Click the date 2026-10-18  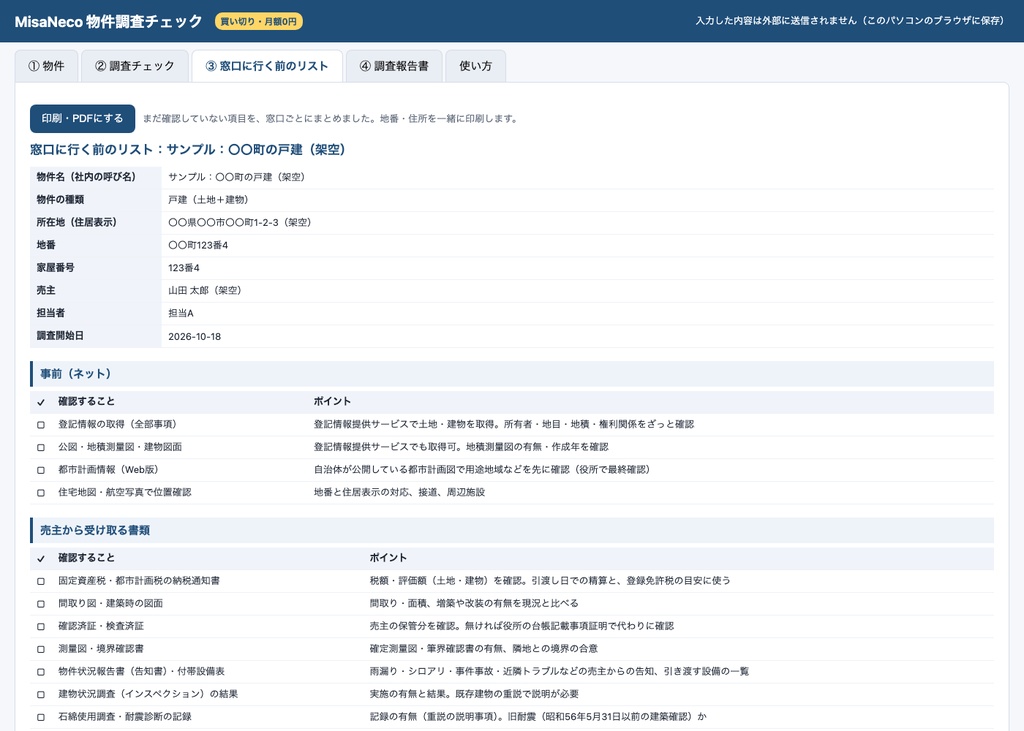pyautogui.click(x=195, y=336)
